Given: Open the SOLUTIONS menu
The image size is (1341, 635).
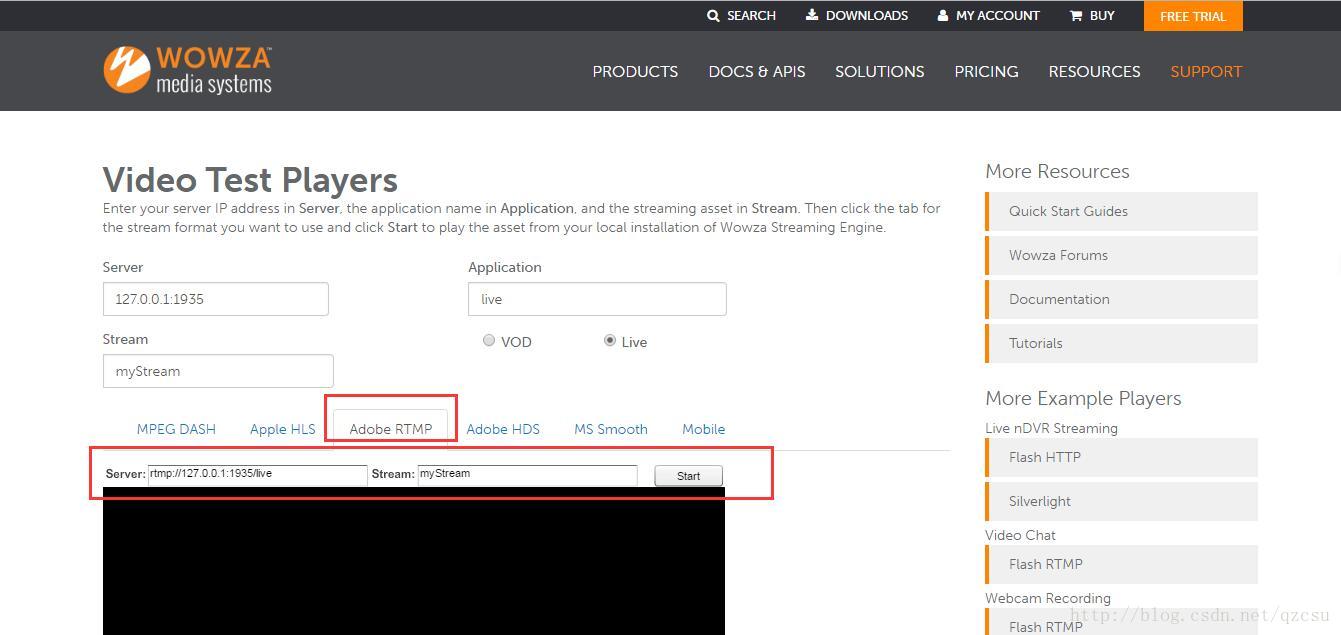Looking at the screenshot, I should 880,72.
